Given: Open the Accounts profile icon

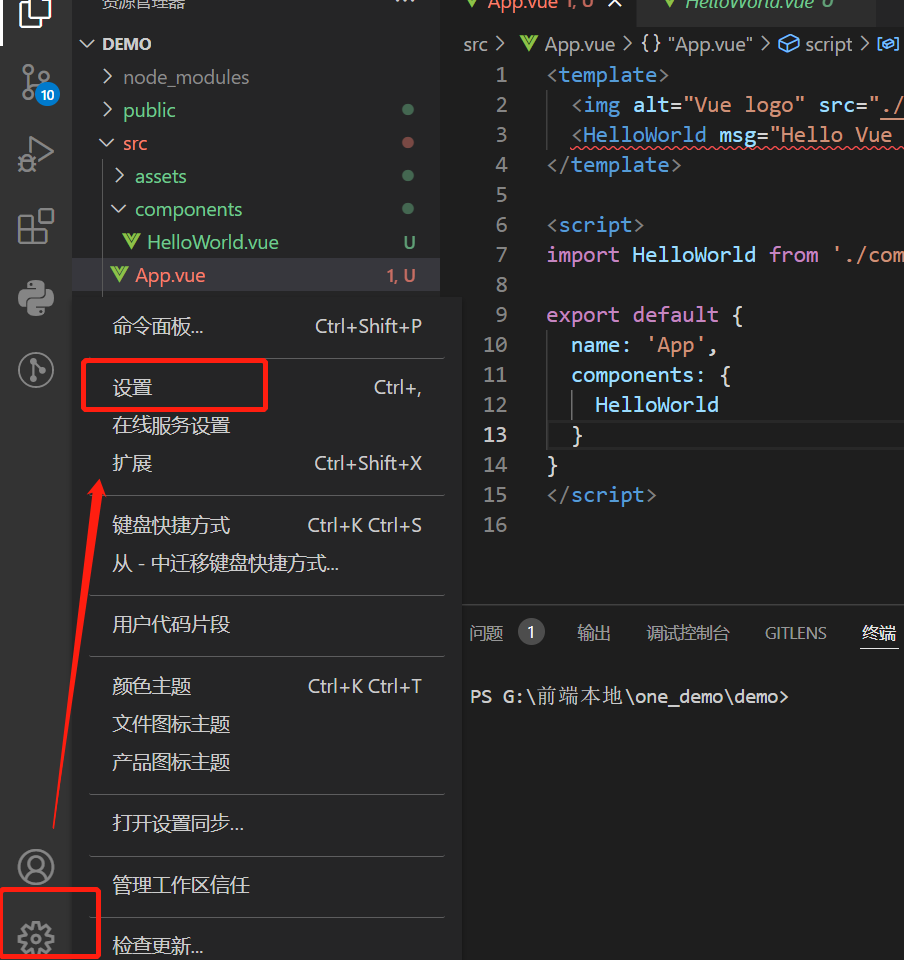Looking at the screenshot, I should click(35, 866).
